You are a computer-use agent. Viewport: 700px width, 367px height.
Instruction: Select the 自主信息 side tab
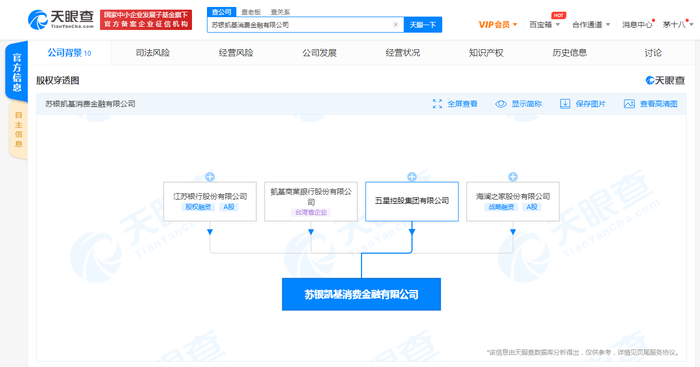tap(18, 129)
